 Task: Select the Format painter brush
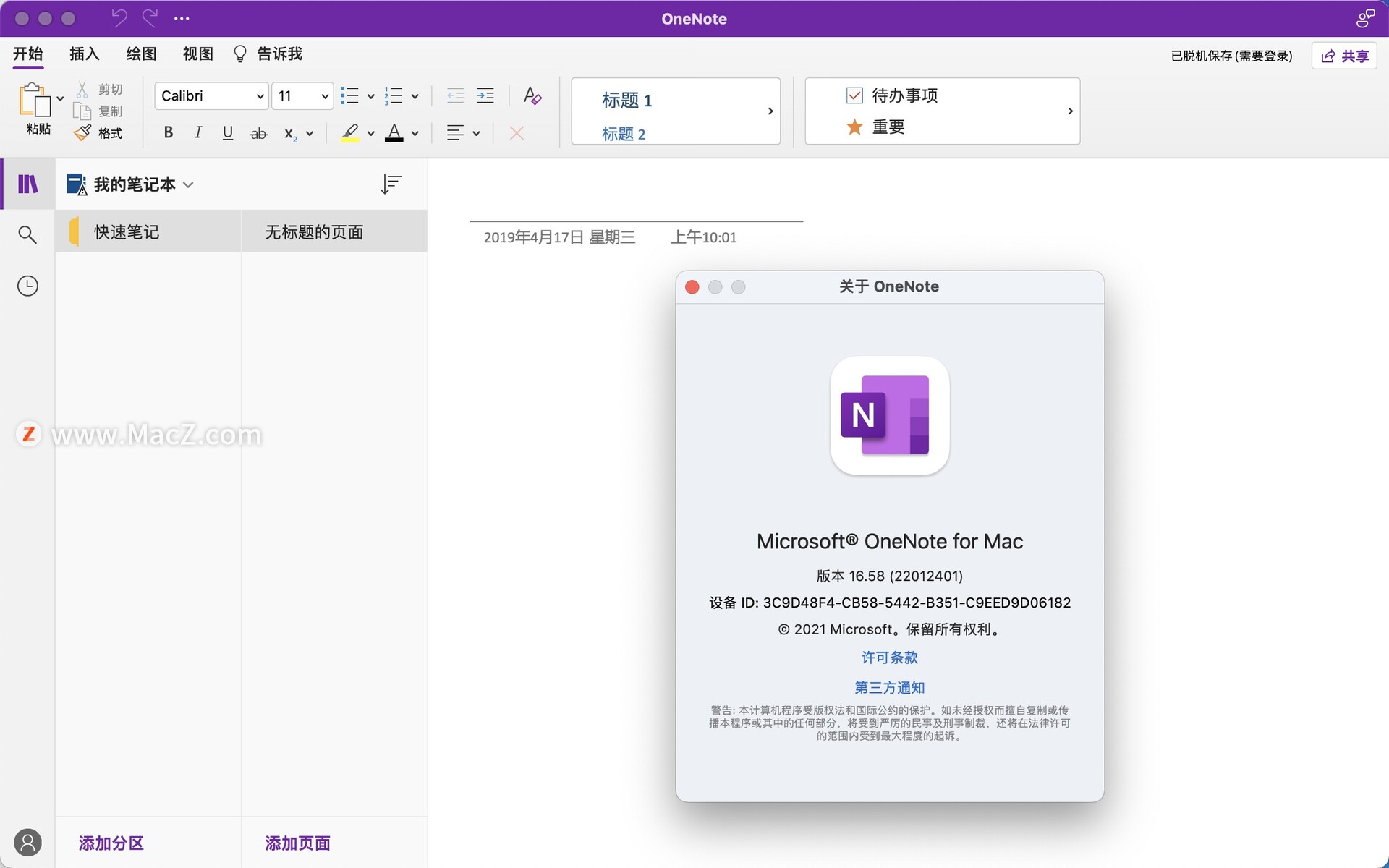(x=82, y=132)
